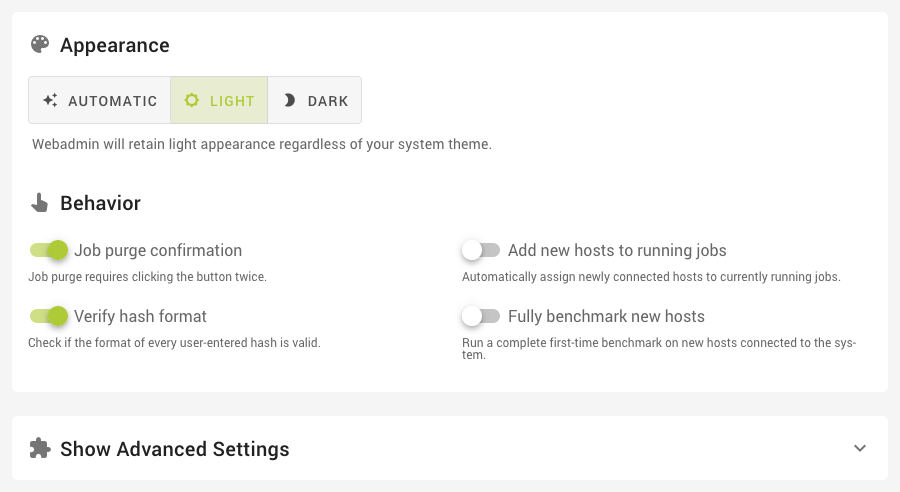The width and height of the screenshot is (900, 492).
Task: Click the sun icon on Light button
Action: pos(192,101)
